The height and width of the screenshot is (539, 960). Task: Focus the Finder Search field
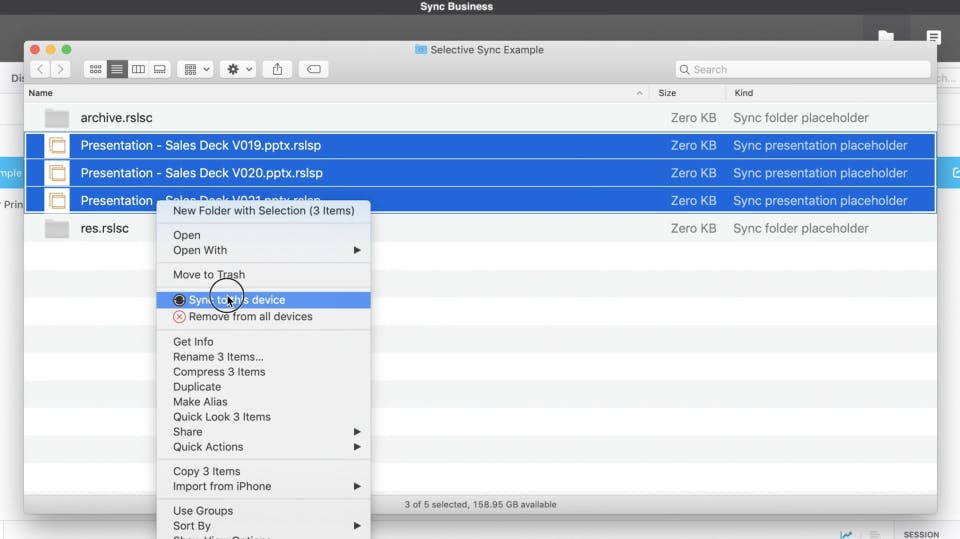click(803, 69)
